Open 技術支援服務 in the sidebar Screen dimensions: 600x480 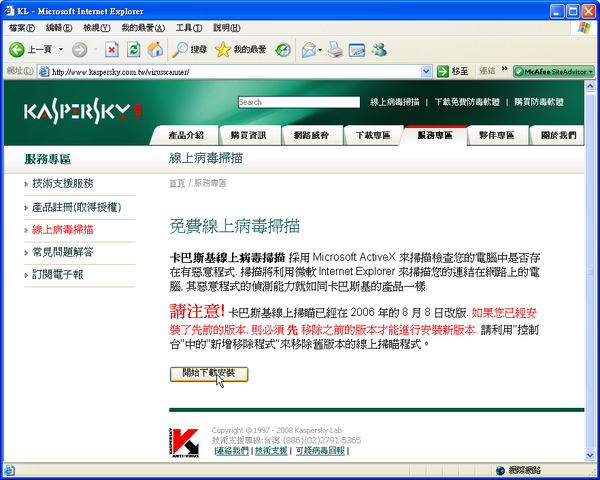[63, 183]
